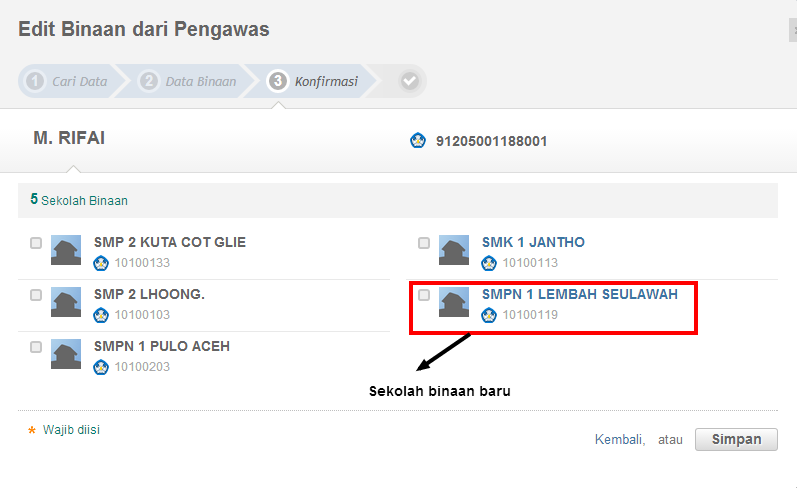Select the SMPN 1 LEMBAH SEULAWAH checkbox
This screenshot has height=488, width=797.
(424, 295)
